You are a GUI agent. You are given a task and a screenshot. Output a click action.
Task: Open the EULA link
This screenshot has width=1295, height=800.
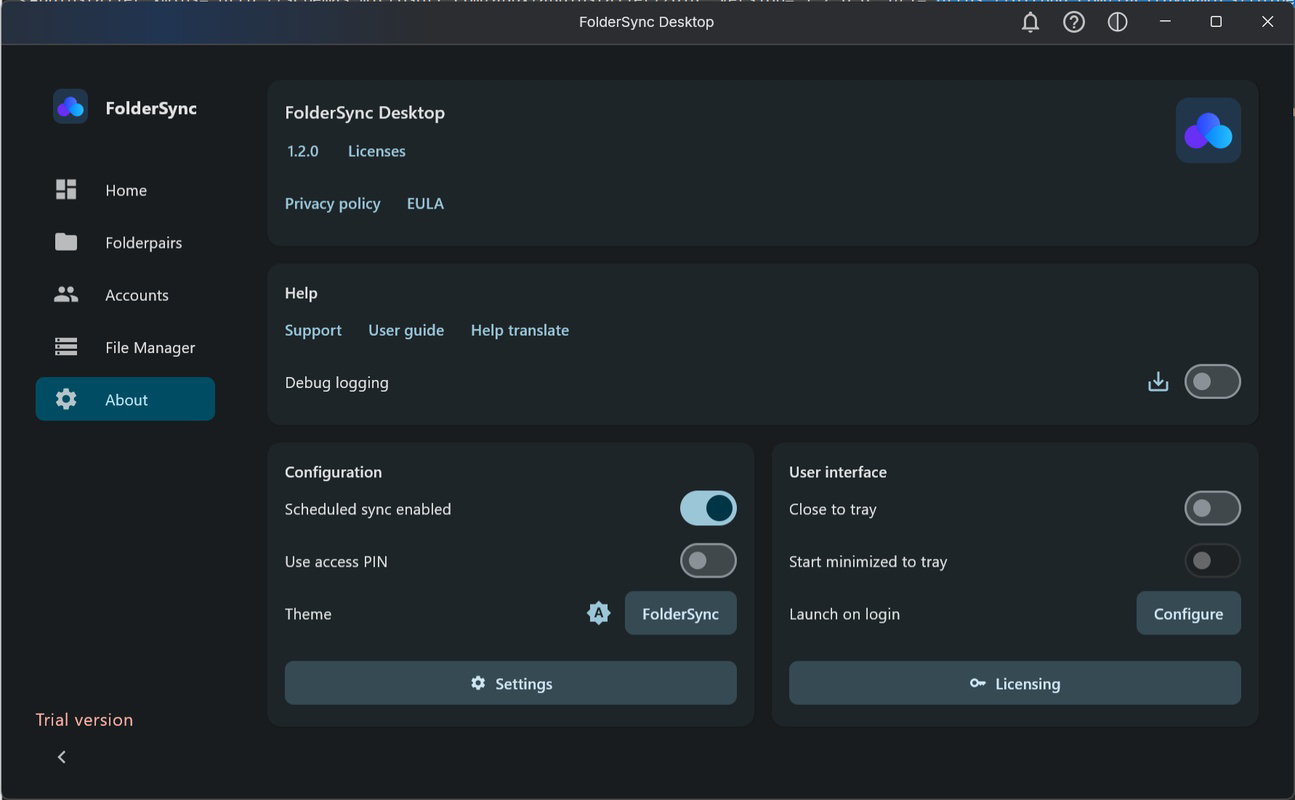click(x=425, y=203)
